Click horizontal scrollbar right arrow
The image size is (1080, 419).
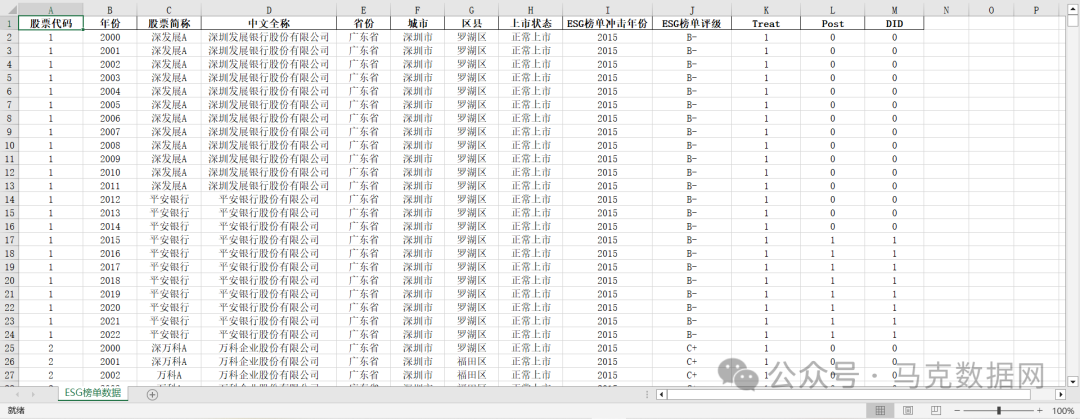pyautogui.click(x=1062, y=394)
